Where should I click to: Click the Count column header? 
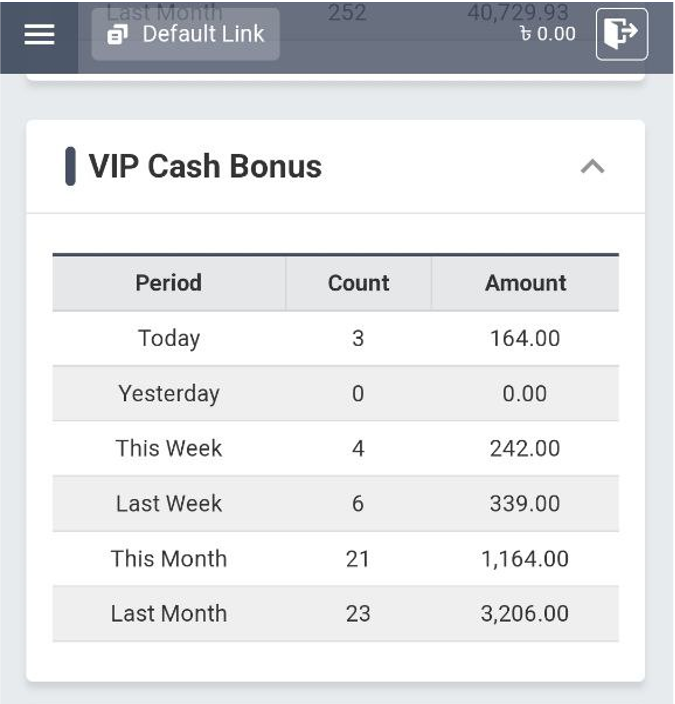click(x=358, y=283)
